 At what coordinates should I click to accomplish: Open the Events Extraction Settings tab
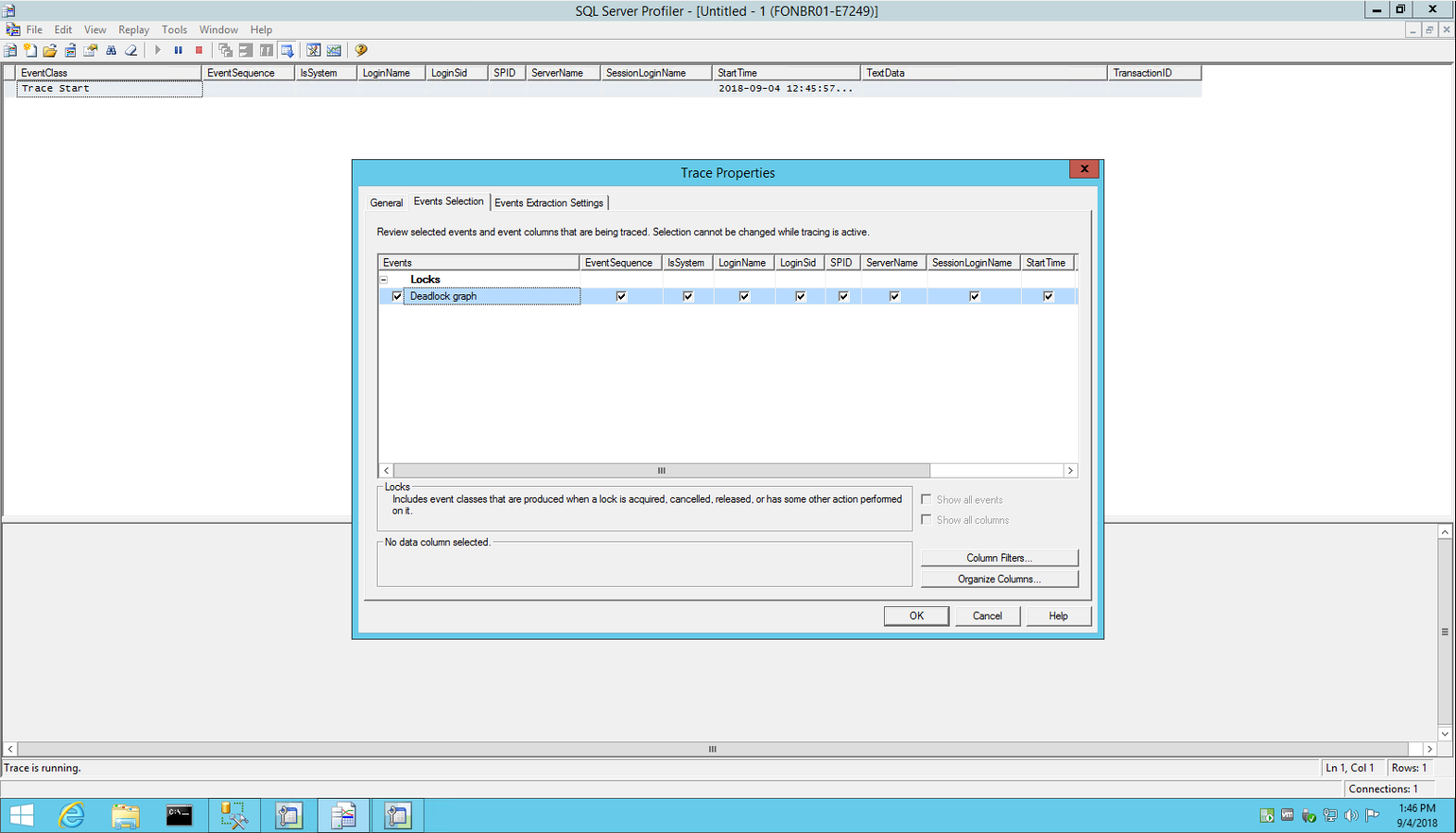point(549,203)
